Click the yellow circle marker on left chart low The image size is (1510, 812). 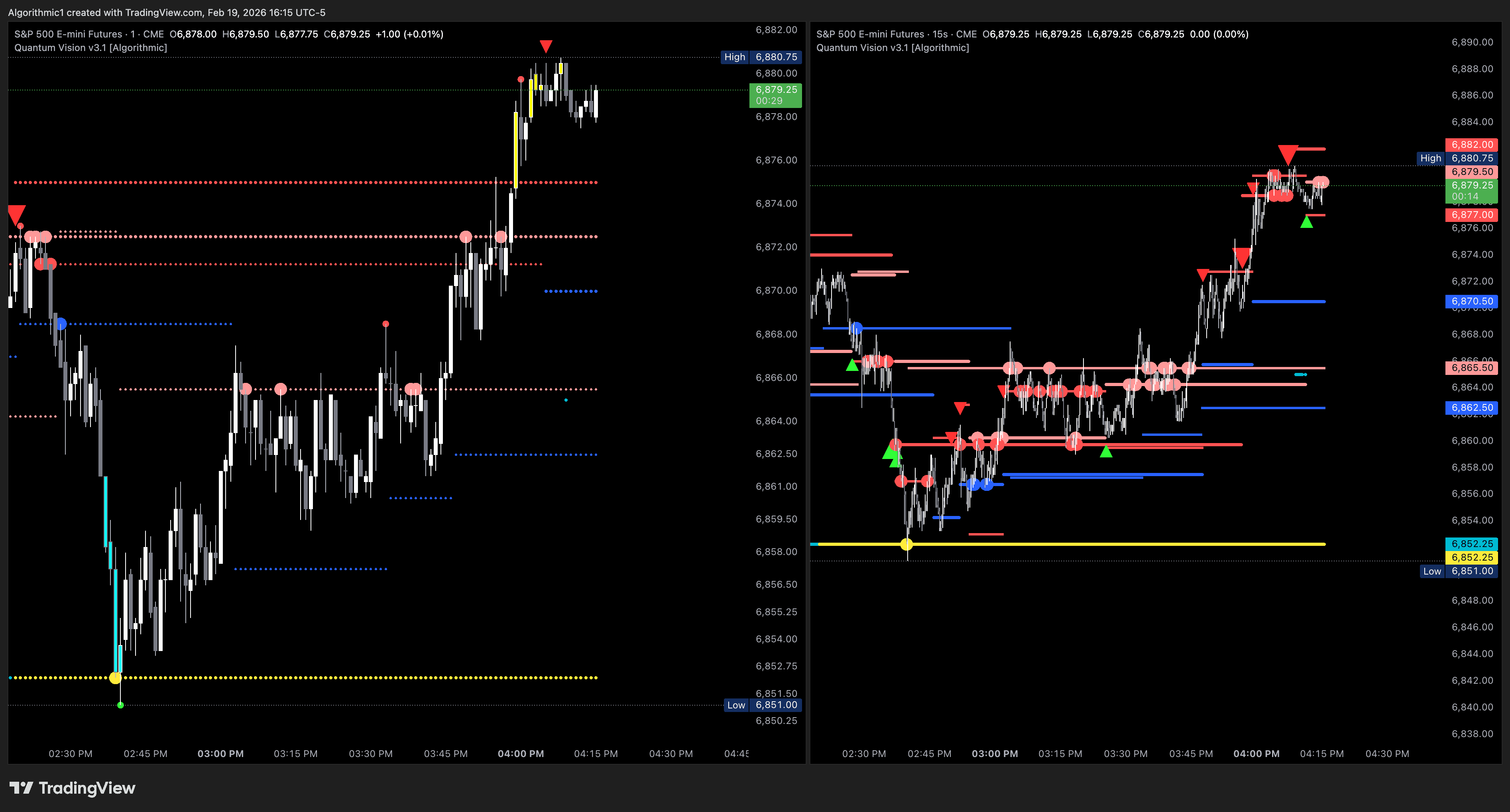pos(116,678)
